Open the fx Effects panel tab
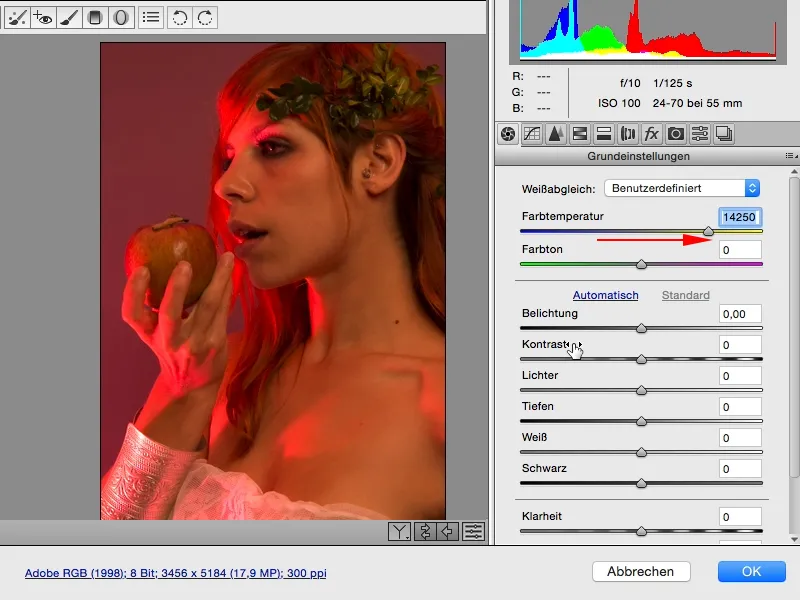Screen dimensions: 800x600 [652, 134]
